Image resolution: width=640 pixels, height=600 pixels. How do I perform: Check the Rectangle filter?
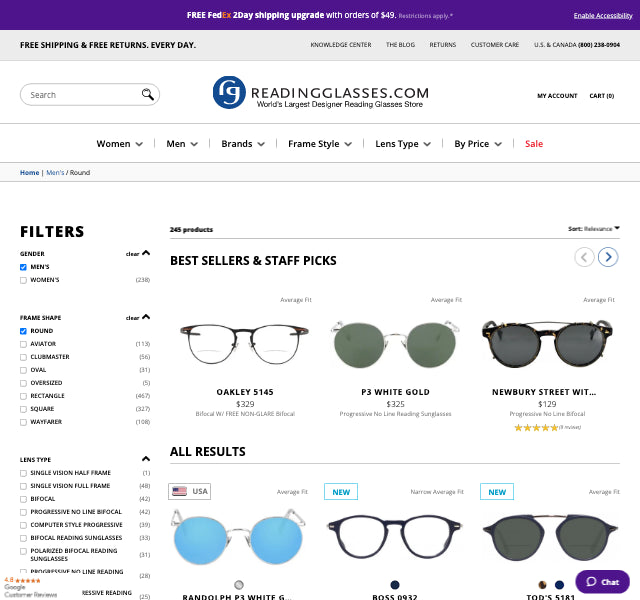(23, 396)
